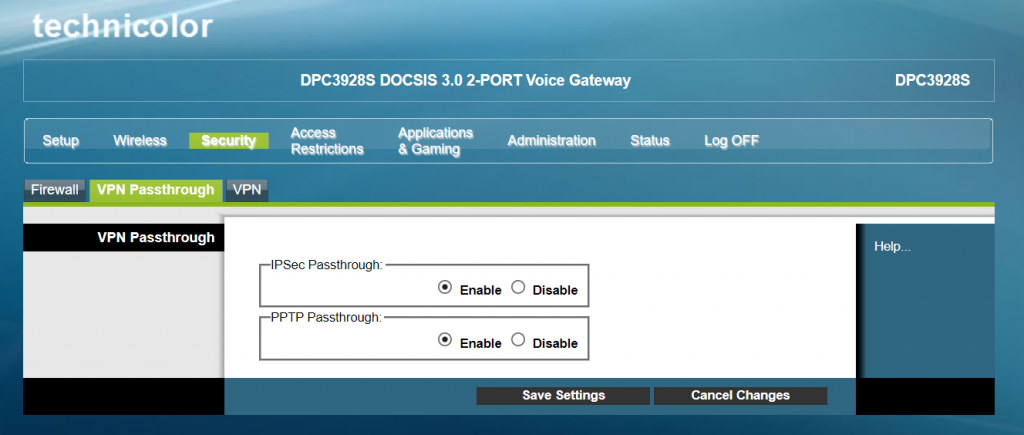Click the DPC3928S DOCSIS 3.0 gateway title
The width and height of the screenshot is (1024, 435).
[x=466, y=80]
